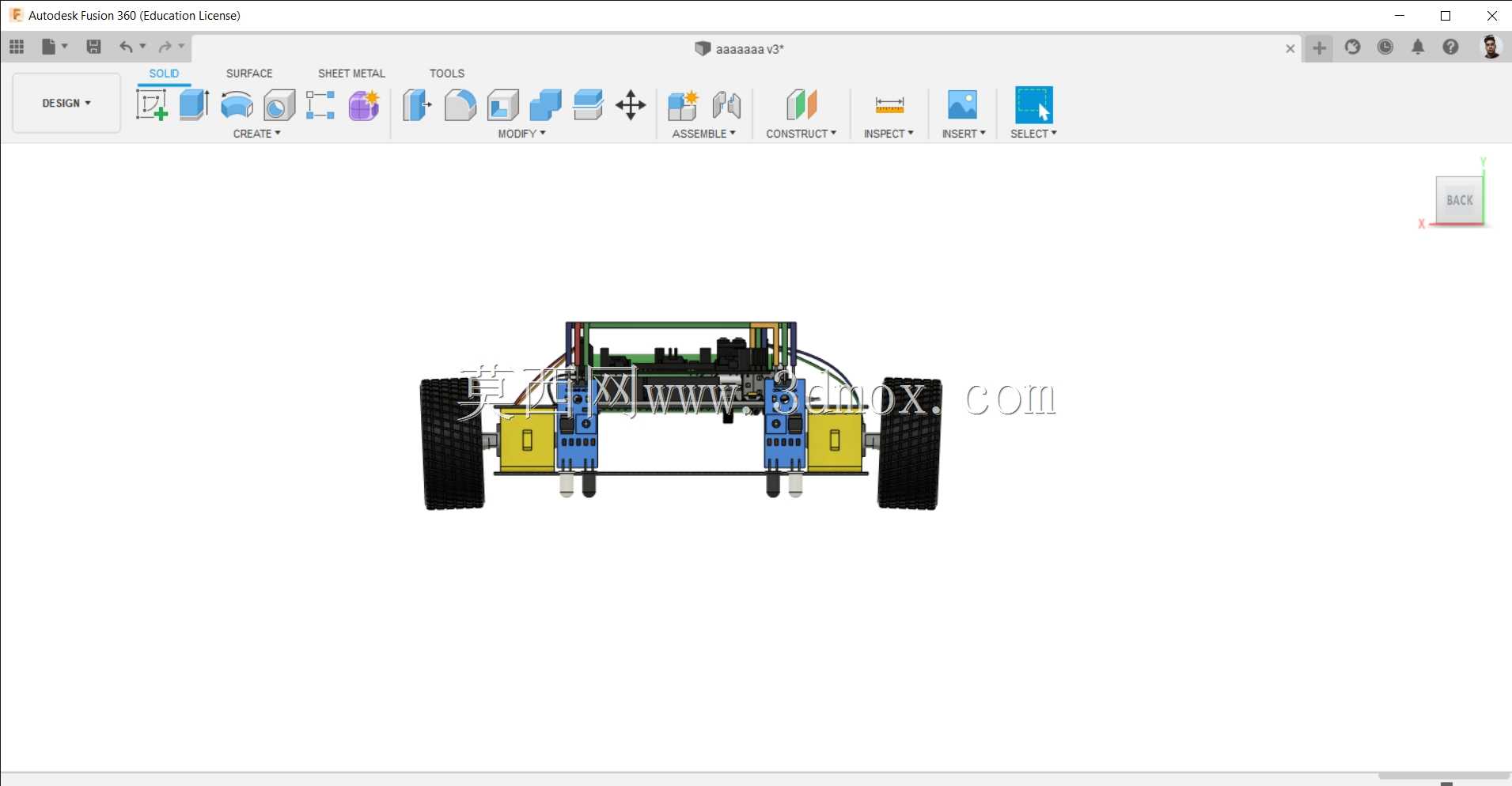Select the Extrude tool
This screenshot has height=786, width=1512.
click(x=194, y=104)
